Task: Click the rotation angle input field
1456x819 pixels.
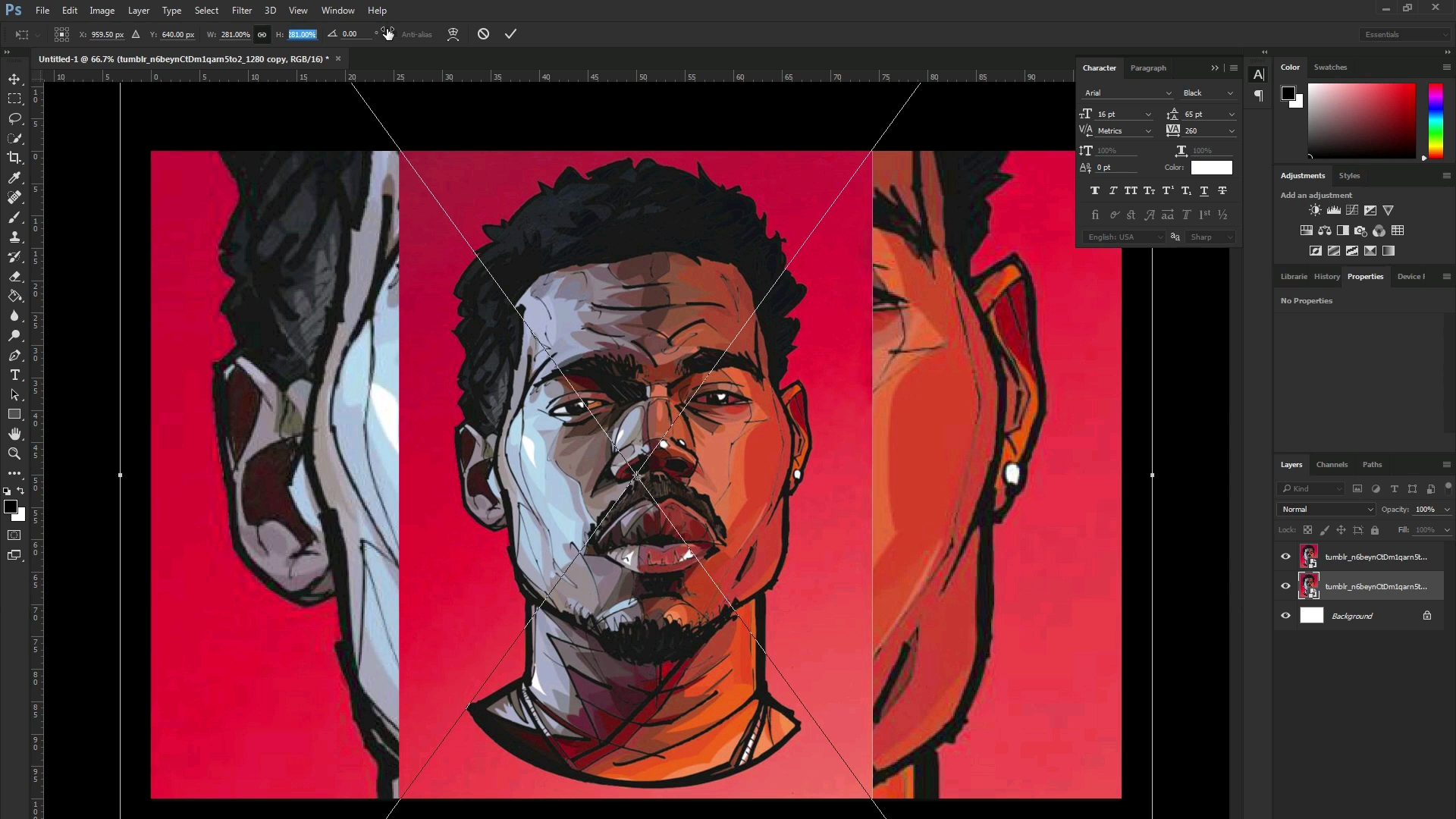Action: [355, 34]
